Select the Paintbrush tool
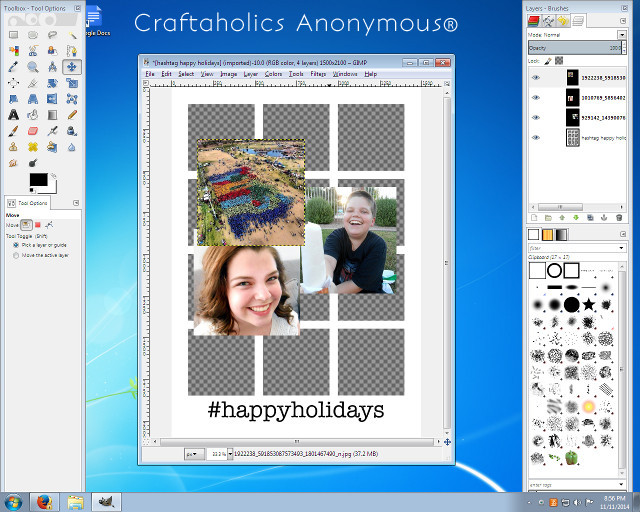640x512 pixels. (x=13, y=131)
